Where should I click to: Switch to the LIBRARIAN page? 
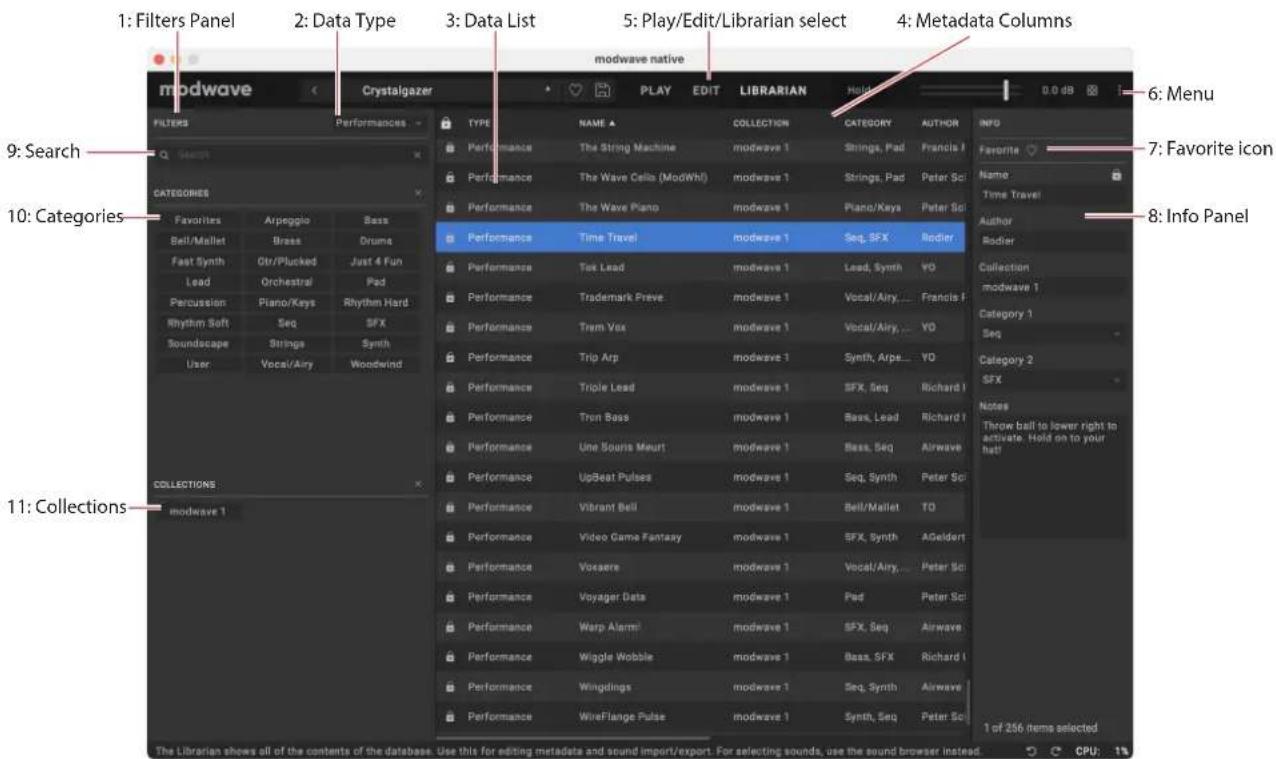pyautogui.click(x=773, y=90)
